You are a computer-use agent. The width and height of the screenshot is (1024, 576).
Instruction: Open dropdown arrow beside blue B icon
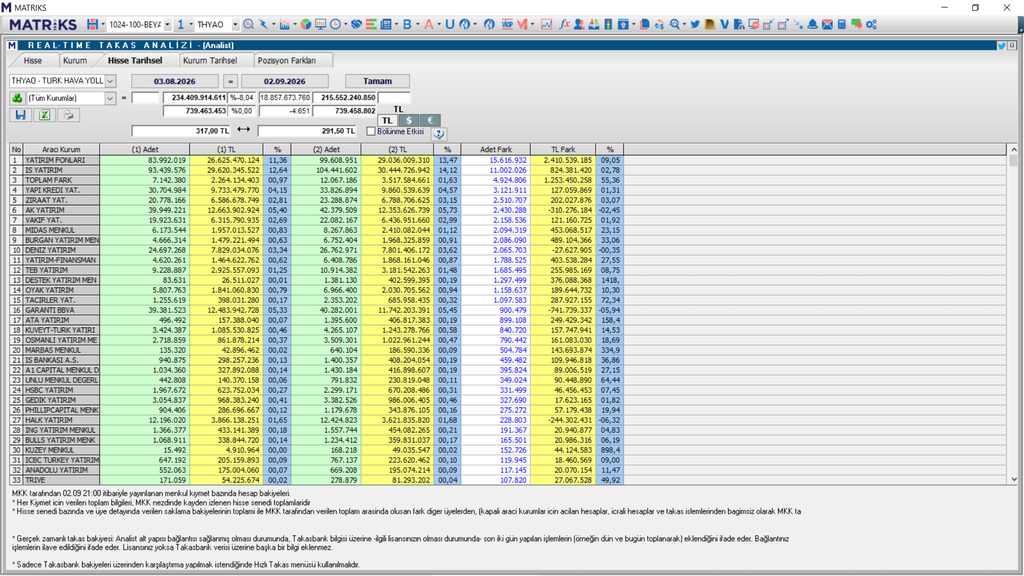417,24
